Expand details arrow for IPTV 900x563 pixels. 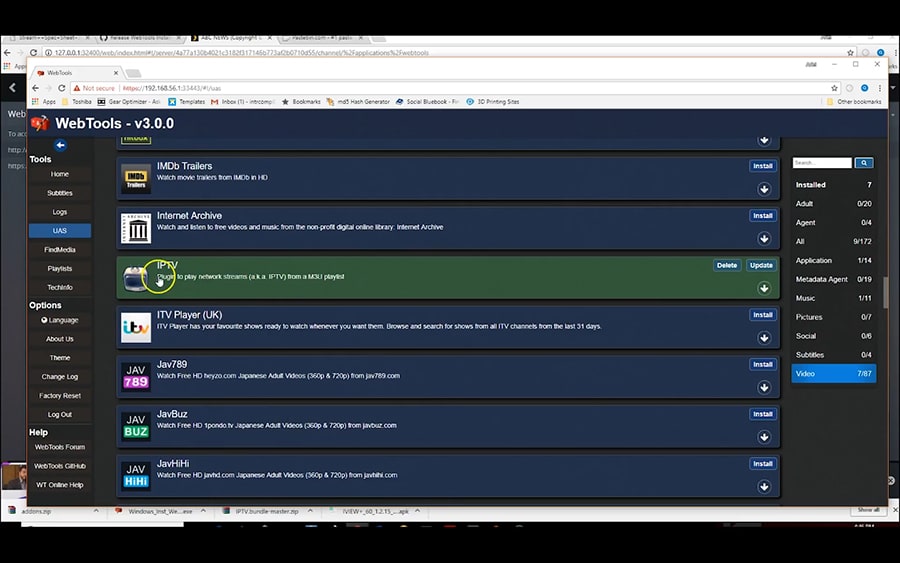click(x=764, y=288)
